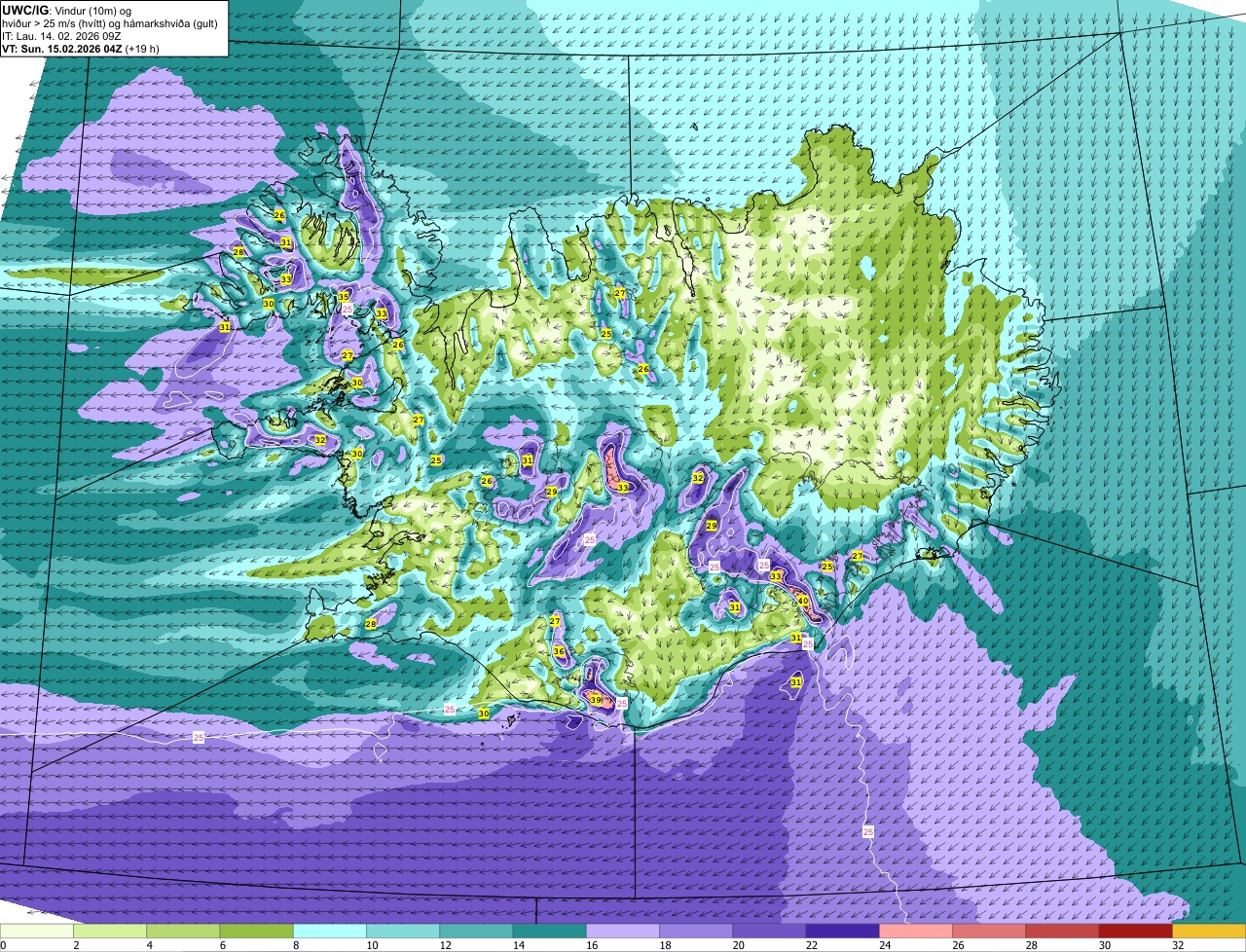This screenshot has height=952, width=1246.
Task: Select the 16–18 m/s light lavender swatch
Action: tap(623, 932)
